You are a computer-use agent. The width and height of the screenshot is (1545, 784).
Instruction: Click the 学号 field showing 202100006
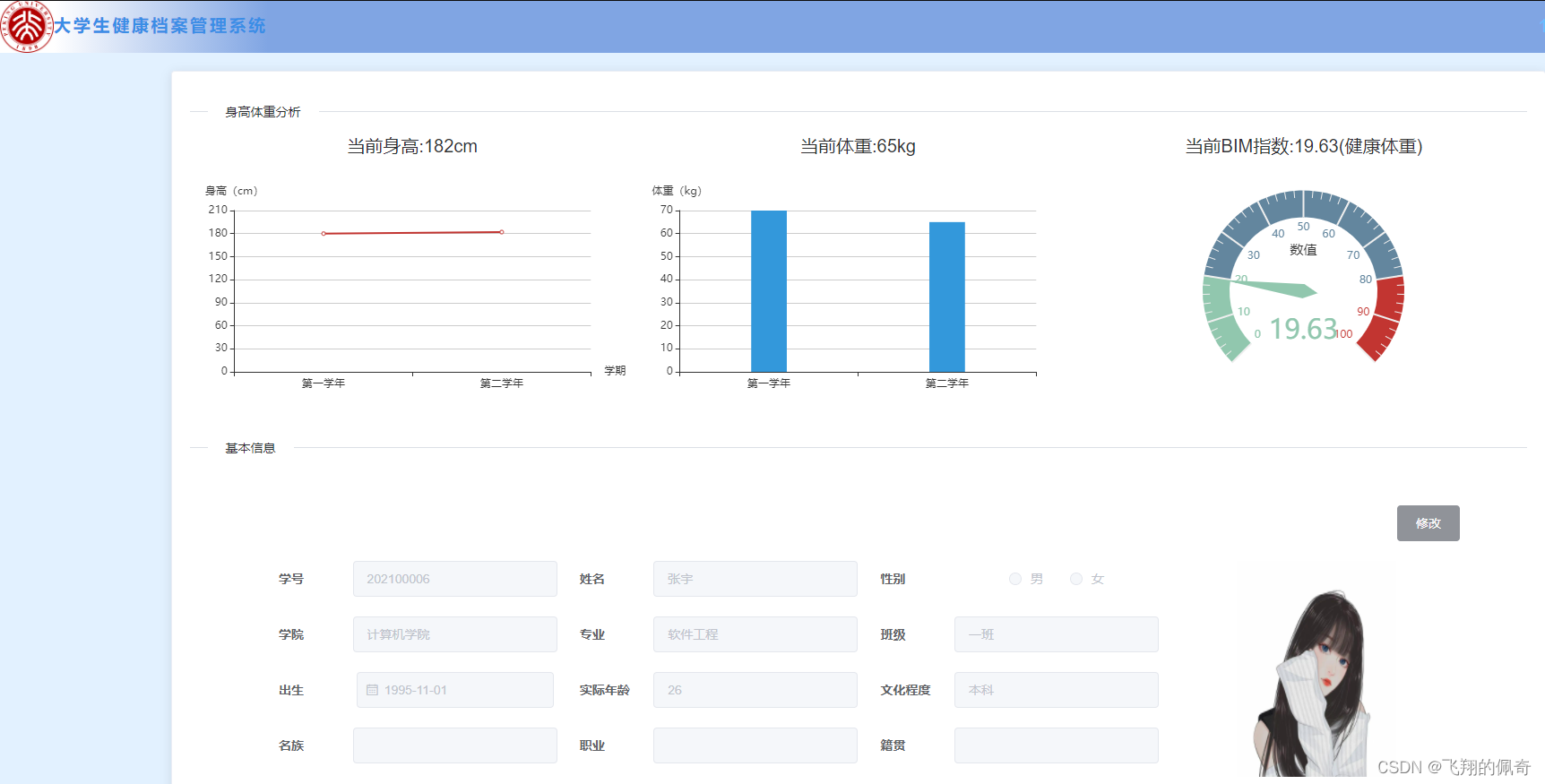455,579
